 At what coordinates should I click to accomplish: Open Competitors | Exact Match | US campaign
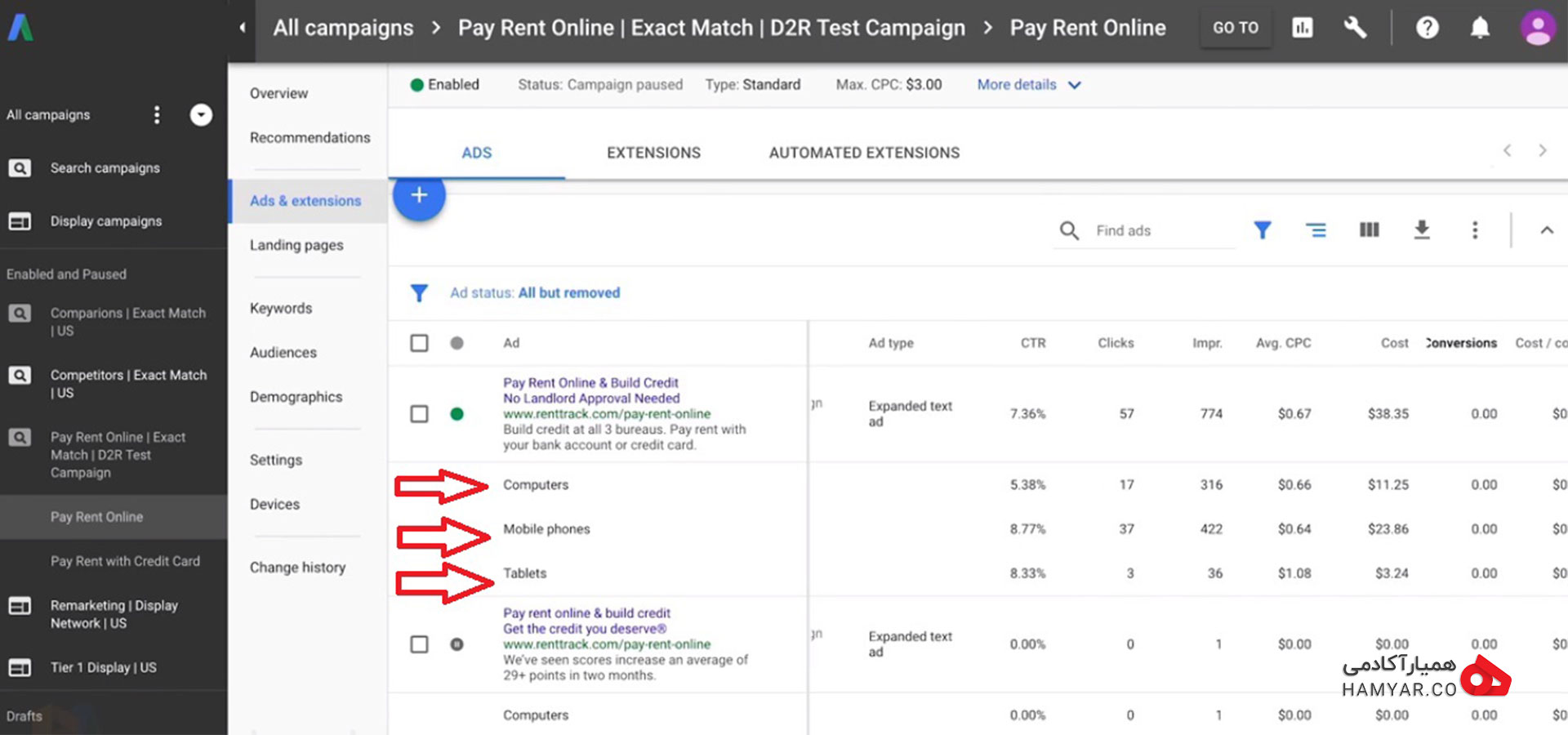point(128,384)
